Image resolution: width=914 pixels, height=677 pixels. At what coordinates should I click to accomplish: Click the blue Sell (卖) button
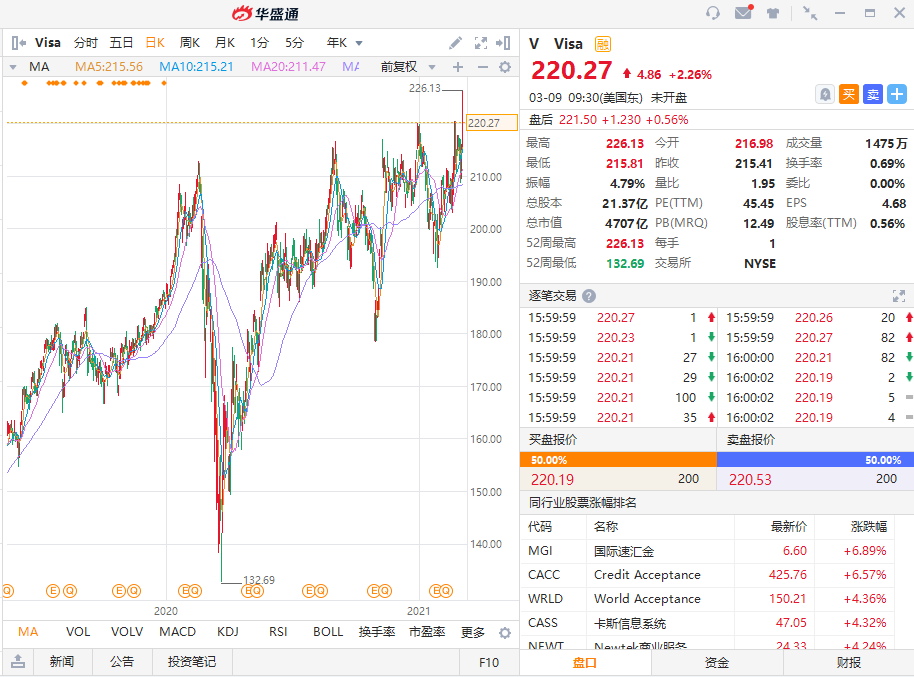[873, 94]
